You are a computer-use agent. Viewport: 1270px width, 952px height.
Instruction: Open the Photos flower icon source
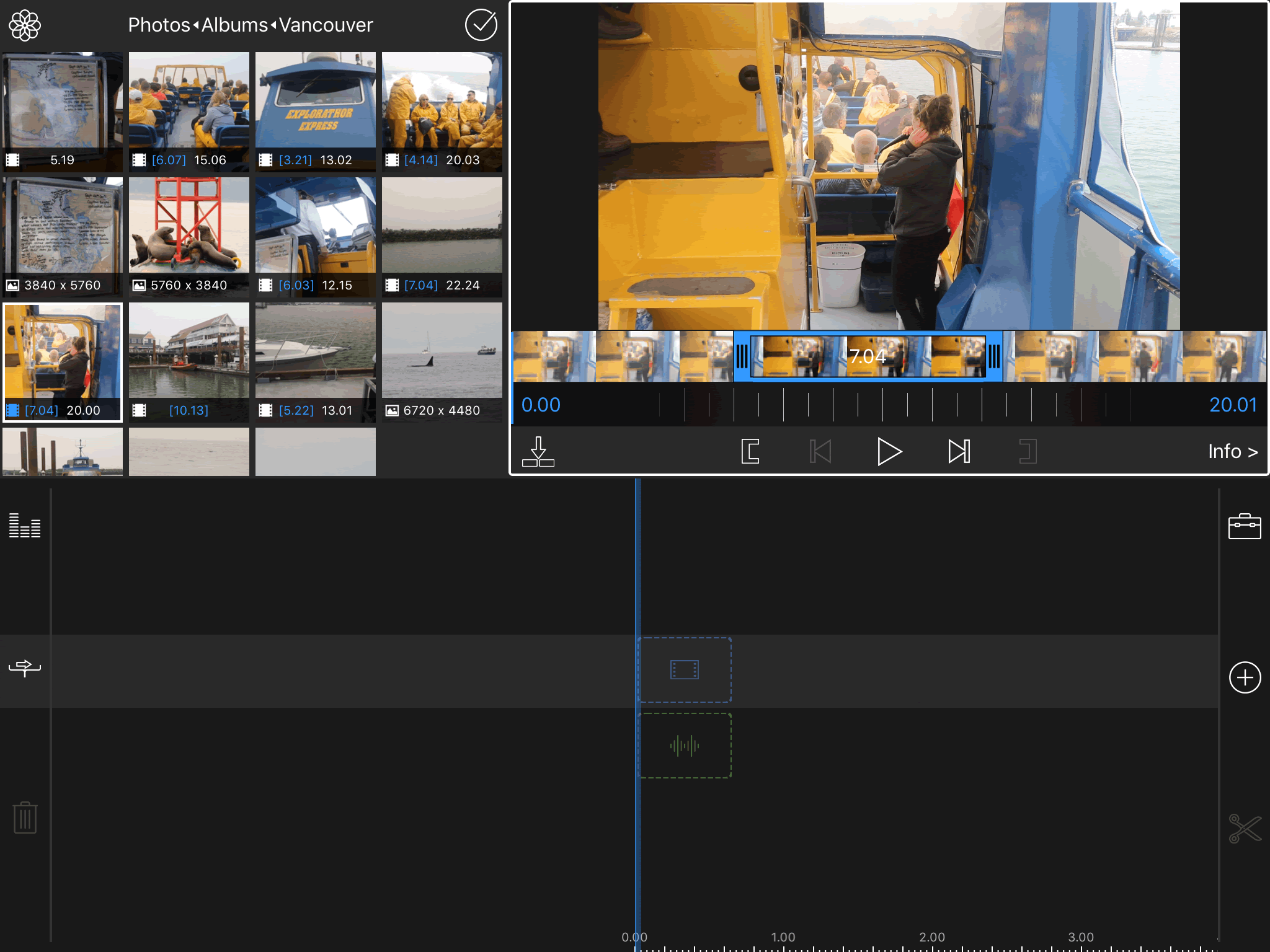tap(25, 25)
